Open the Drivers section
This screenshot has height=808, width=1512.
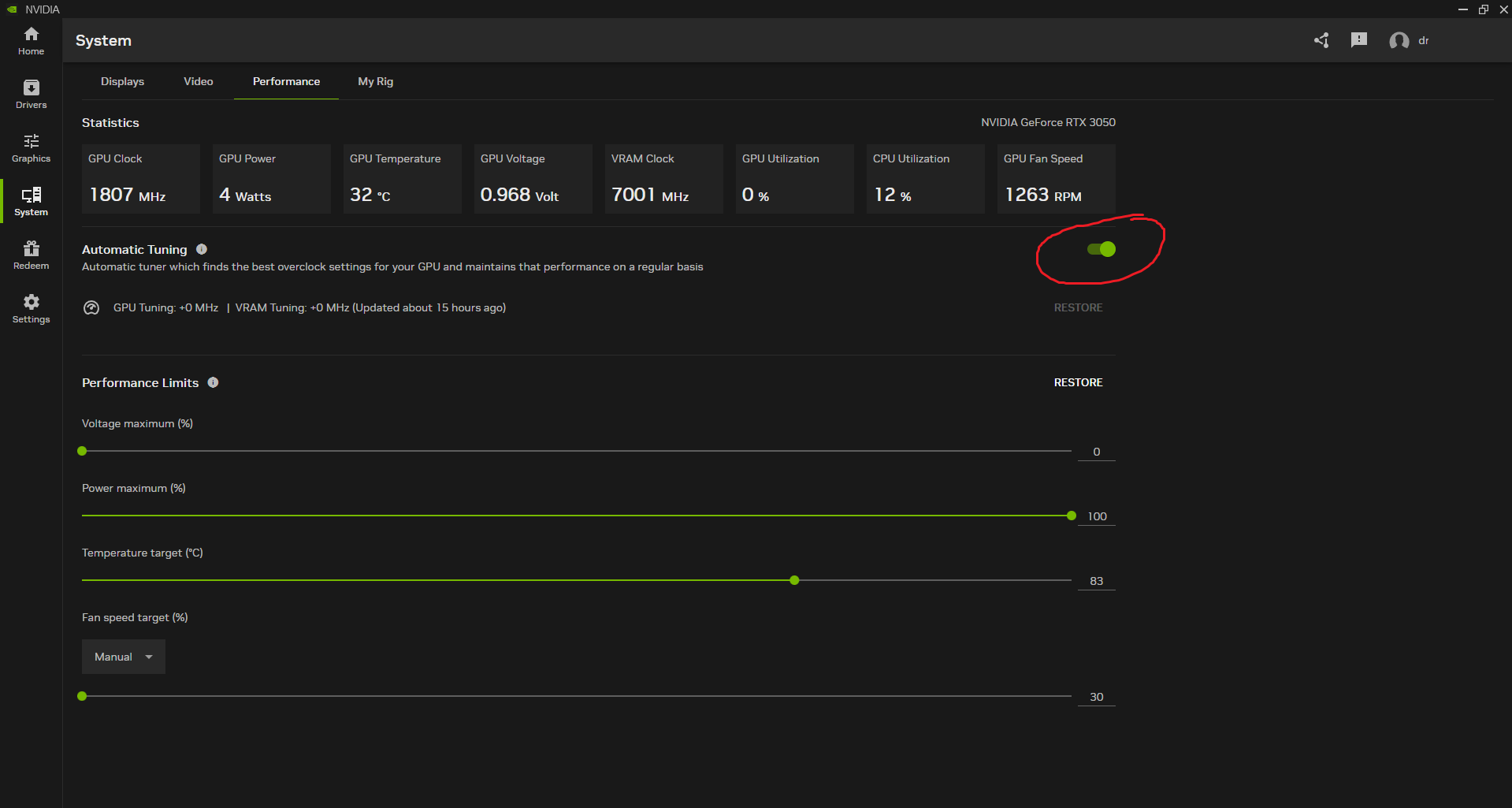(32, 95)
